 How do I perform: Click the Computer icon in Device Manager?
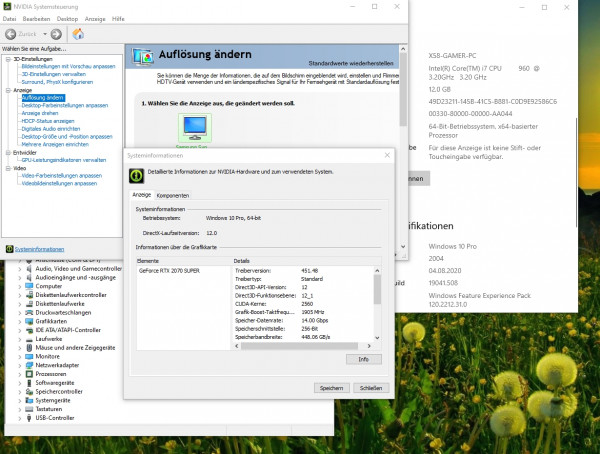(29, 286)
